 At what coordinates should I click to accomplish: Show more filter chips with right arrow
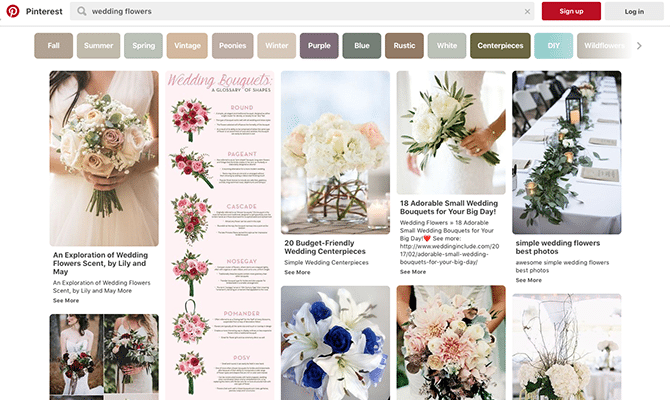[639, 46]
